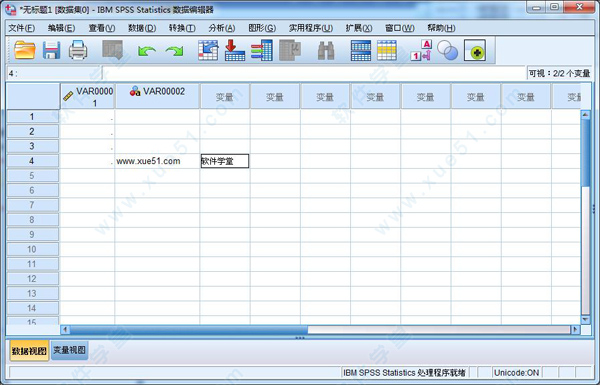
Task: Open the 数据(D) menu
Action: coord(142,28)
